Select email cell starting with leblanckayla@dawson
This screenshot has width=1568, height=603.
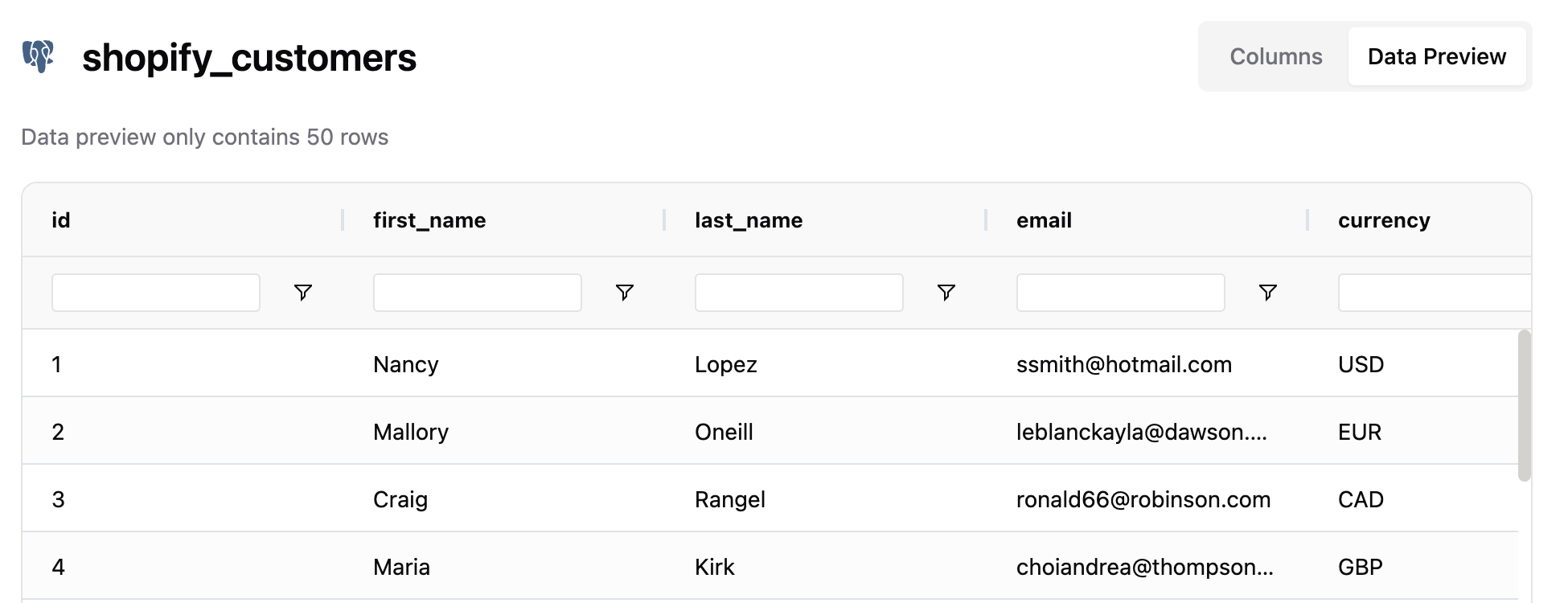coord(1142,432)
